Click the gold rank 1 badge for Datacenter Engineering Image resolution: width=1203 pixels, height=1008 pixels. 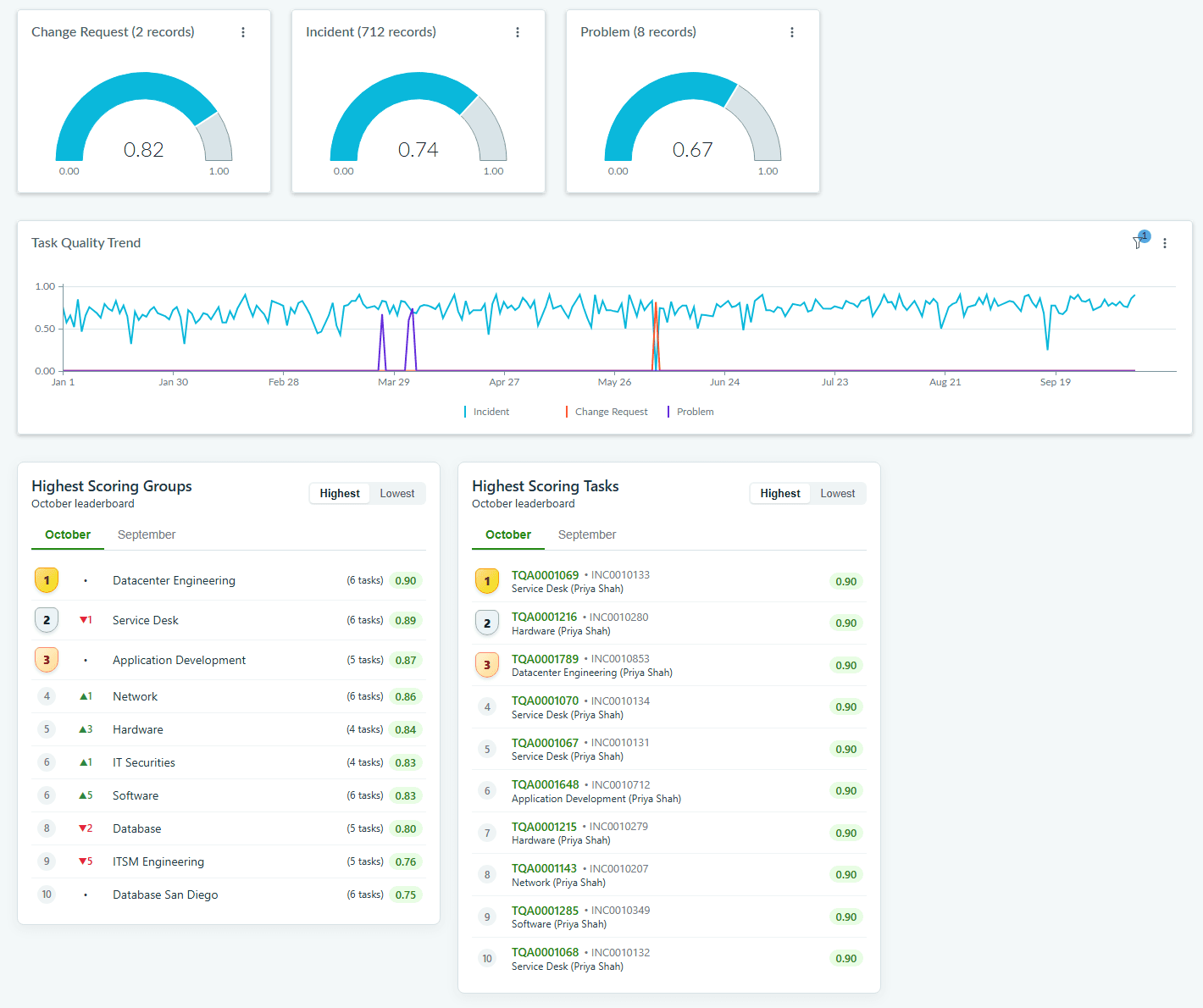click(x=47, y=580)
